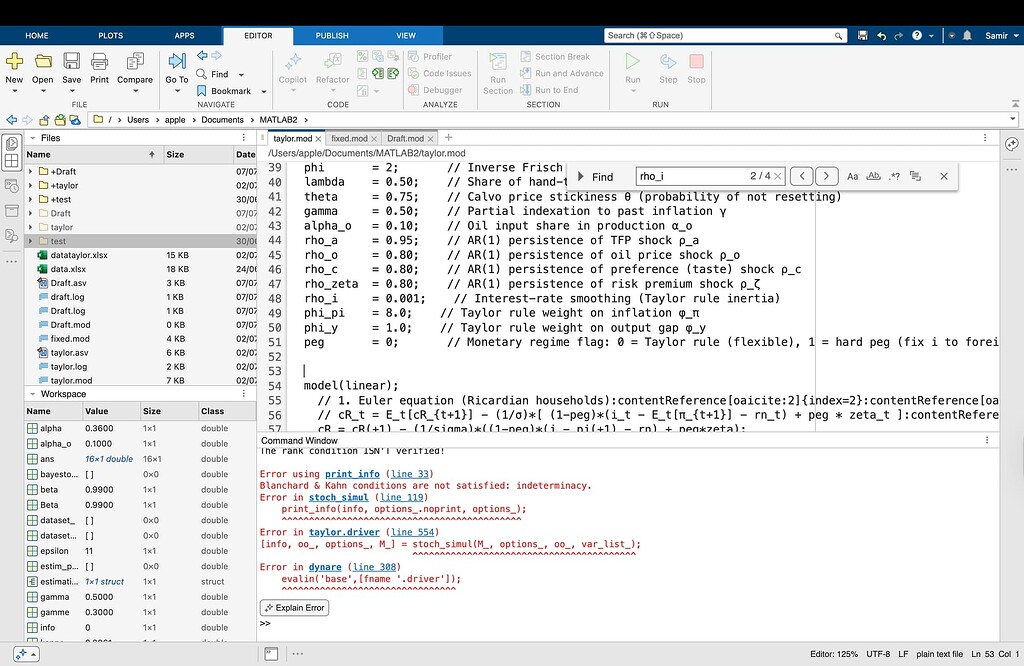1024x666 pixels.
Task: Save file using the Save icon
Action: pos(71,62)
